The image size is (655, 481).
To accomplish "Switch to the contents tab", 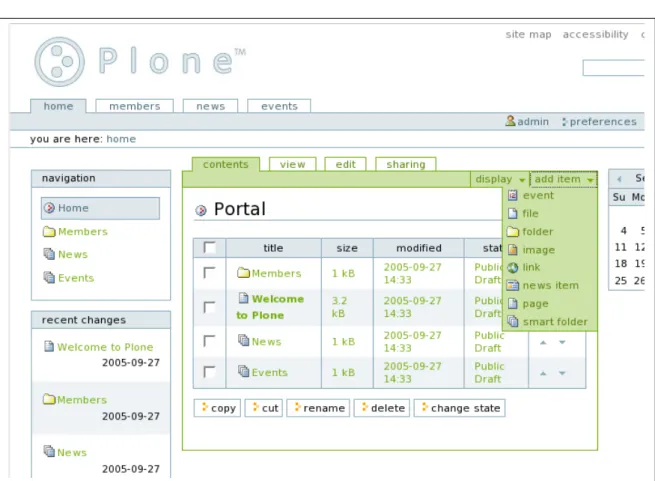I will click(x=226, y=164).
